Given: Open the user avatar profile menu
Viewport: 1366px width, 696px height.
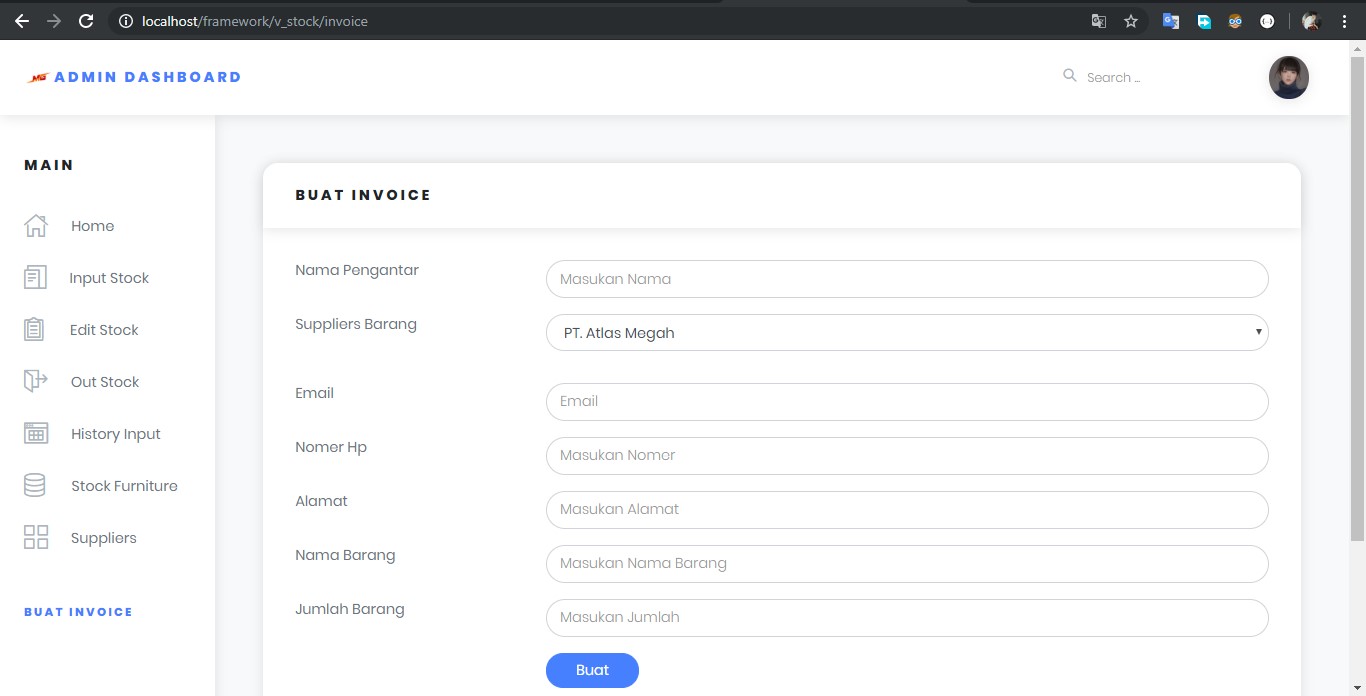Looking at the screenshot, I should click(1288, 77).
